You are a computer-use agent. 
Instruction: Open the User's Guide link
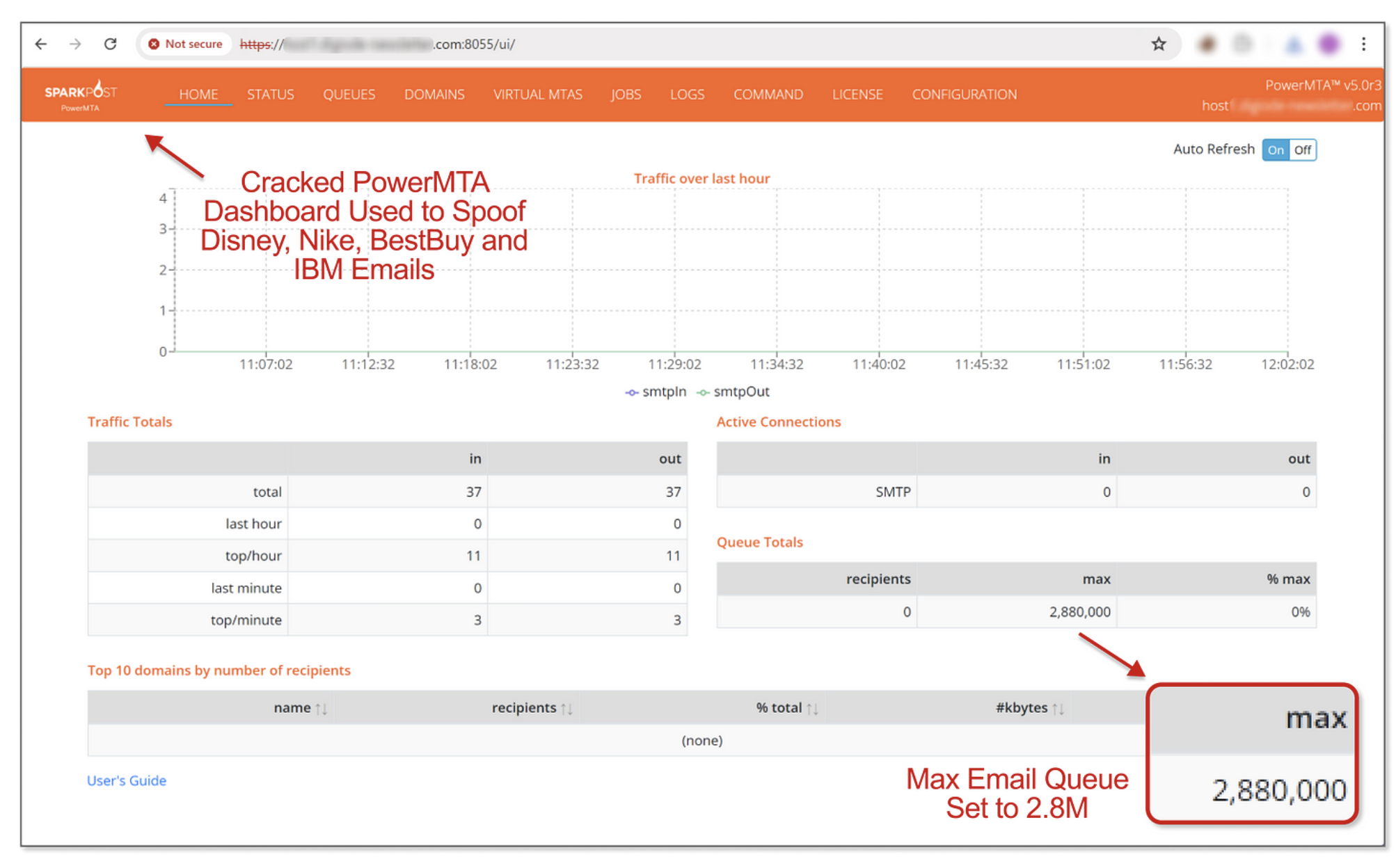pyautogui.click(x=127, y=780)
